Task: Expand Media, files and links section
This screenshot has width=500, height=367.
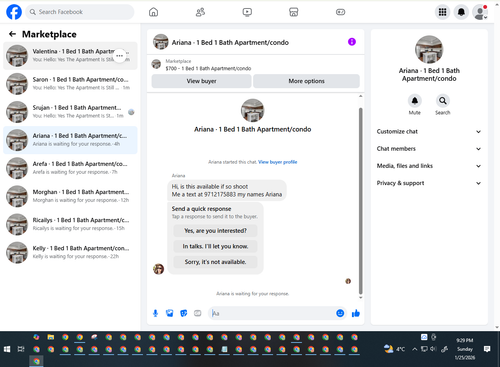Action: point(429,166)
